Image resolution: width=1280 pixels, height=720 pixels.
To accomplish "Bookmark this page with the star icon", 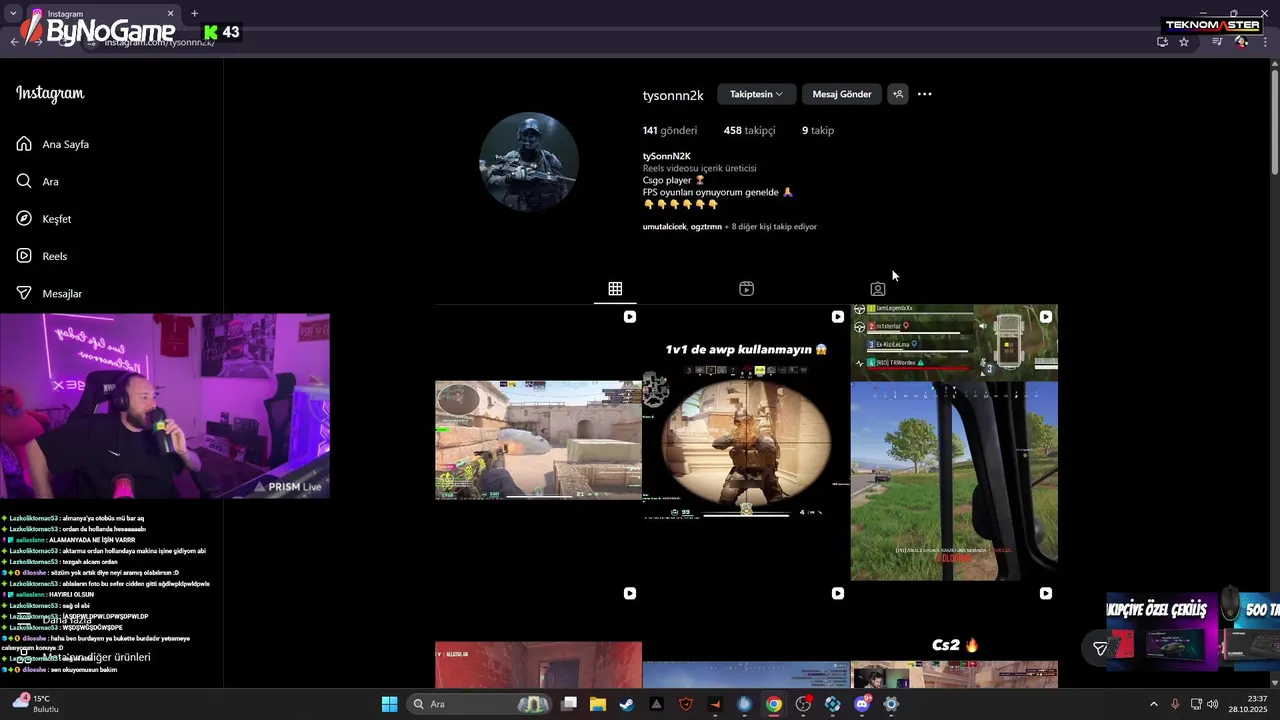I will pyautogui.click(x=1184, y=42).
